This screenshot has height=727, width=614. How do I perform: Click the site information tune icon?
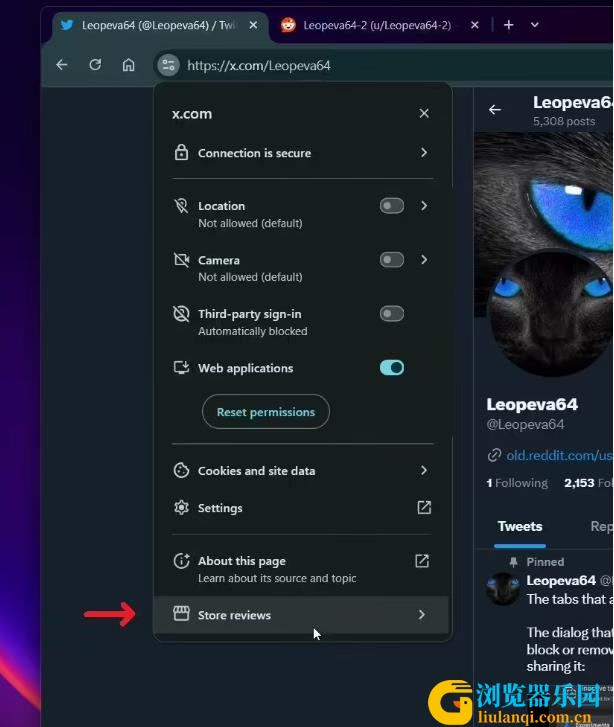[168, 65]
